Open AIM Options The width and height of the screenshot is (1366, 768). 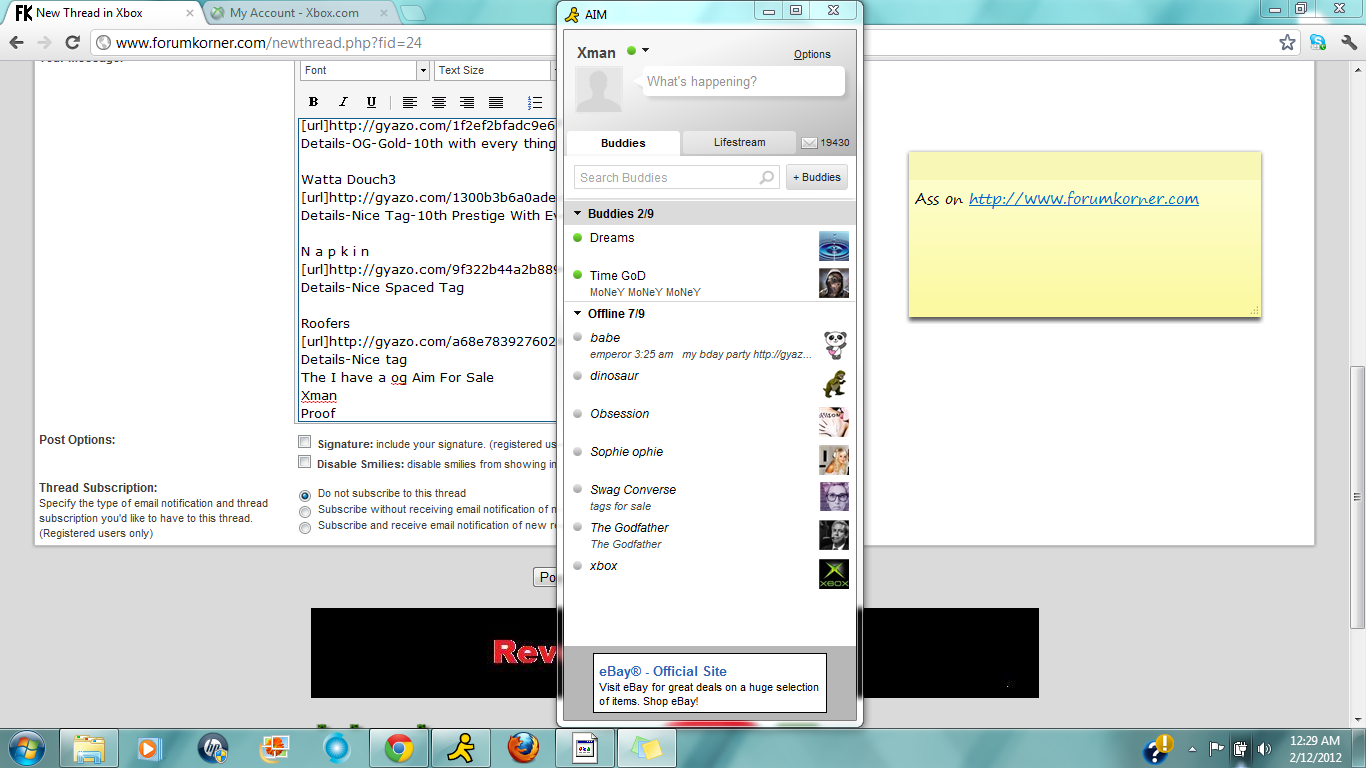coord(812,54)
